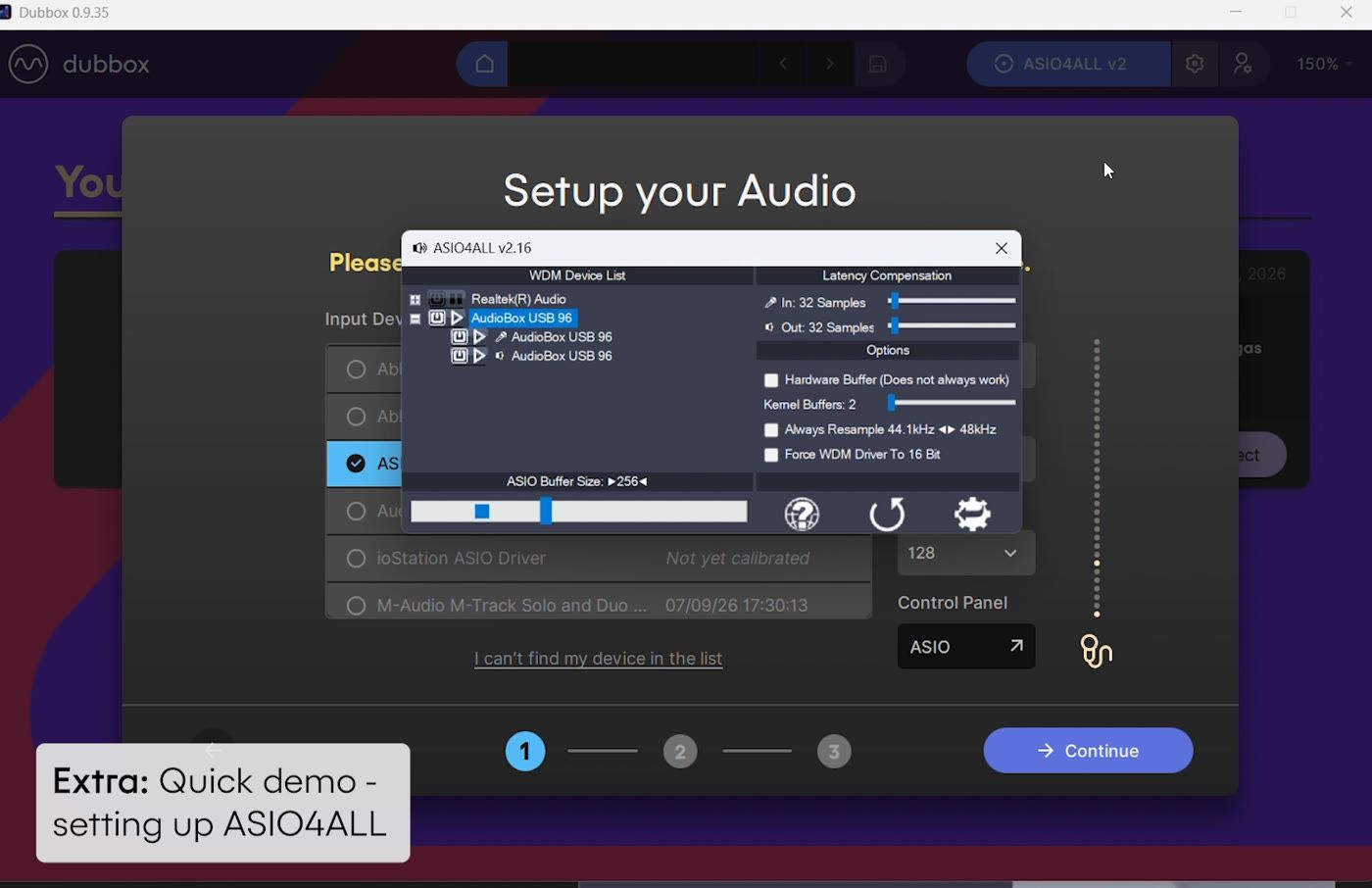This screenshot has height=888, width=1372.
Task: Open the ASIO4ALL help question-mark icon
Action: coord(802,514)
